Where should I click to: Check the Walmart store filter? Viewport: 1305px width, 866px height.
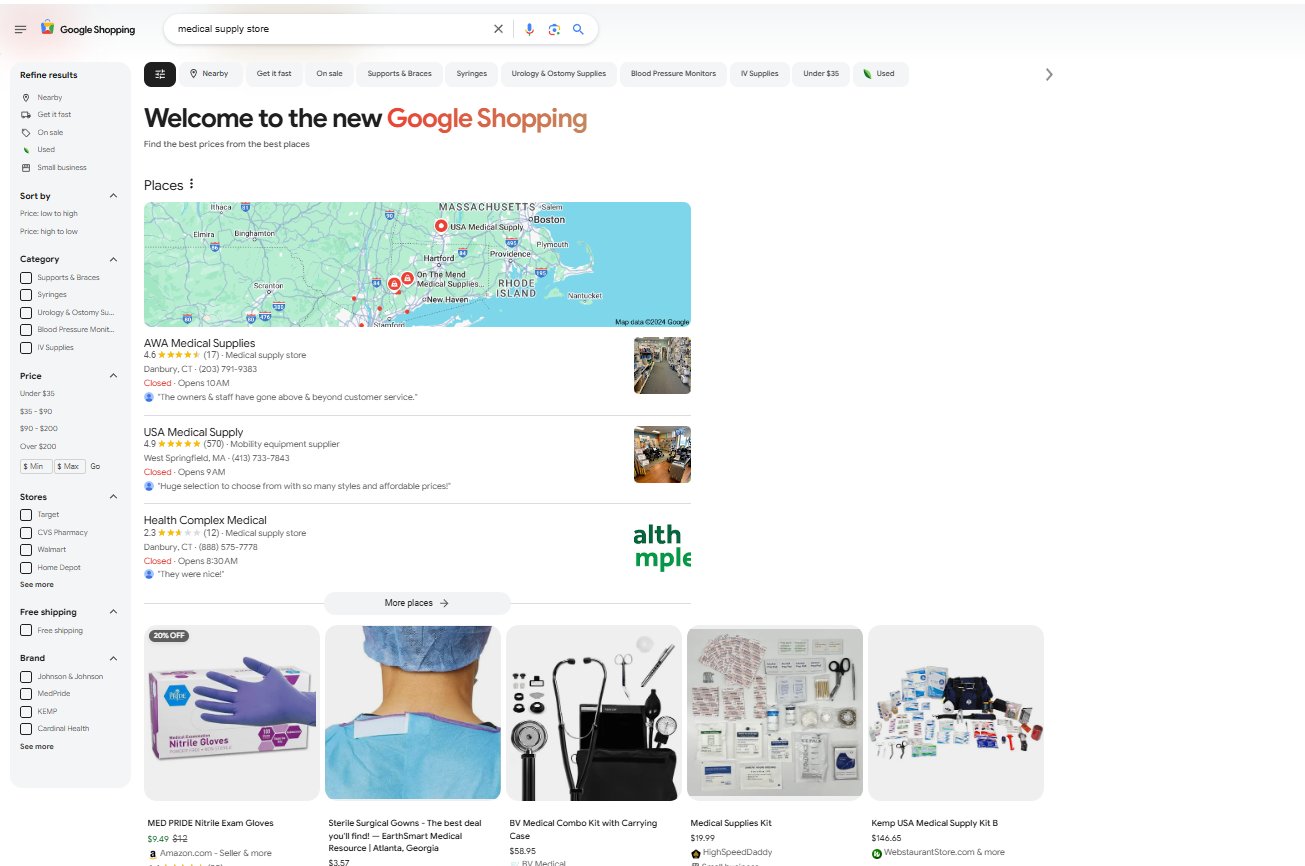25,549
